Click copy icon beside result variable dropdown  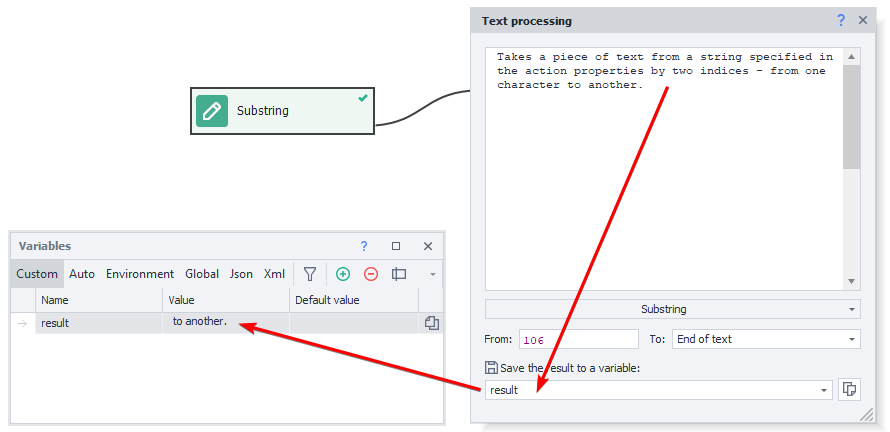[849, 389]
